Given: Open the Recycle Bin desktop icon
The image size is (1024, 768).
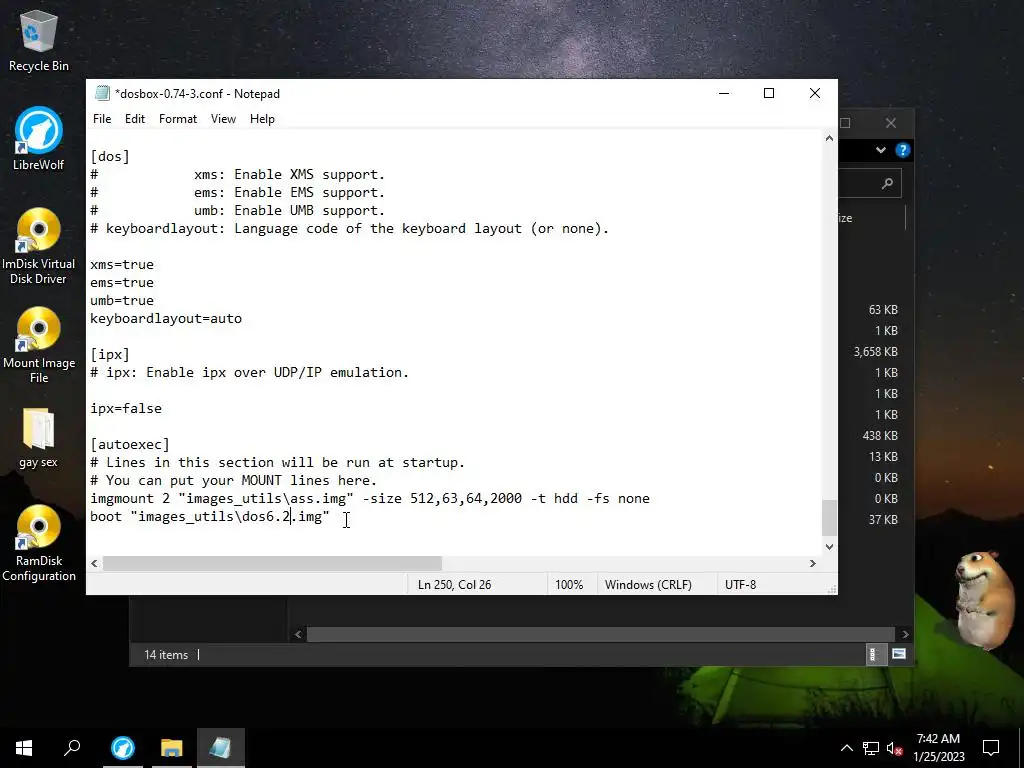Looking at the screenshot, I should [39, 40].
